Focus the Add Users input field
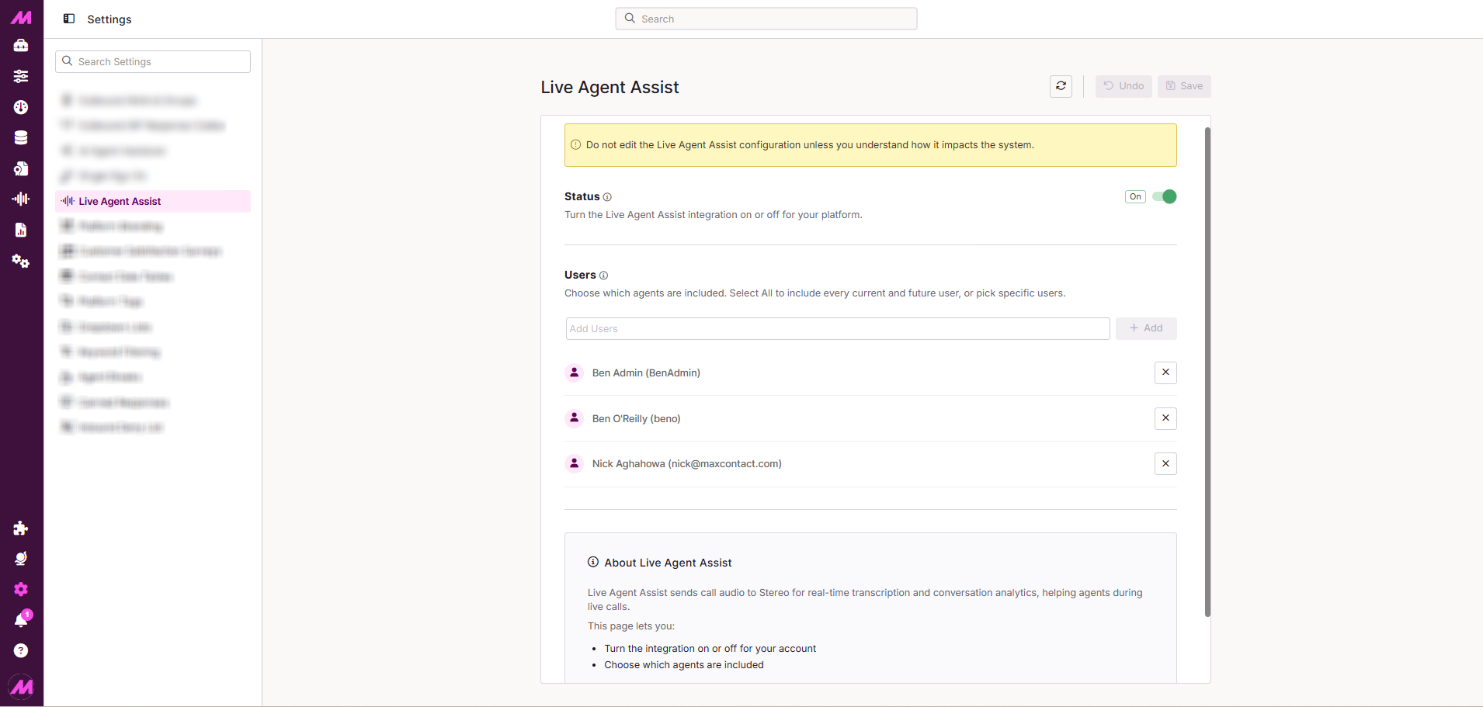 tap(838, 328)
